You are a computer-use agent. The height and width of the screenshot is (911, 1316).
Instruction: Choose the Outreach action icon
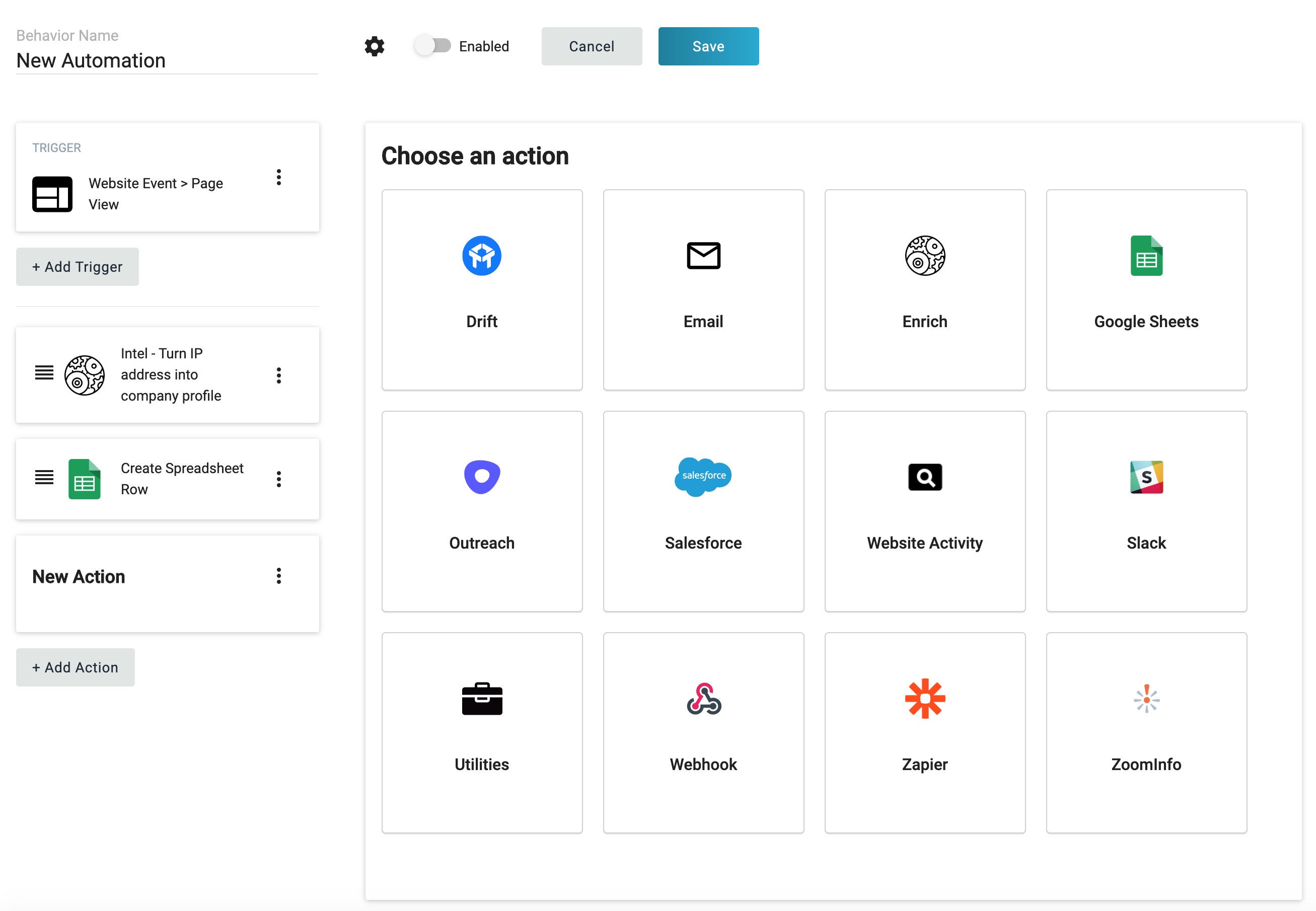[482, 477]
